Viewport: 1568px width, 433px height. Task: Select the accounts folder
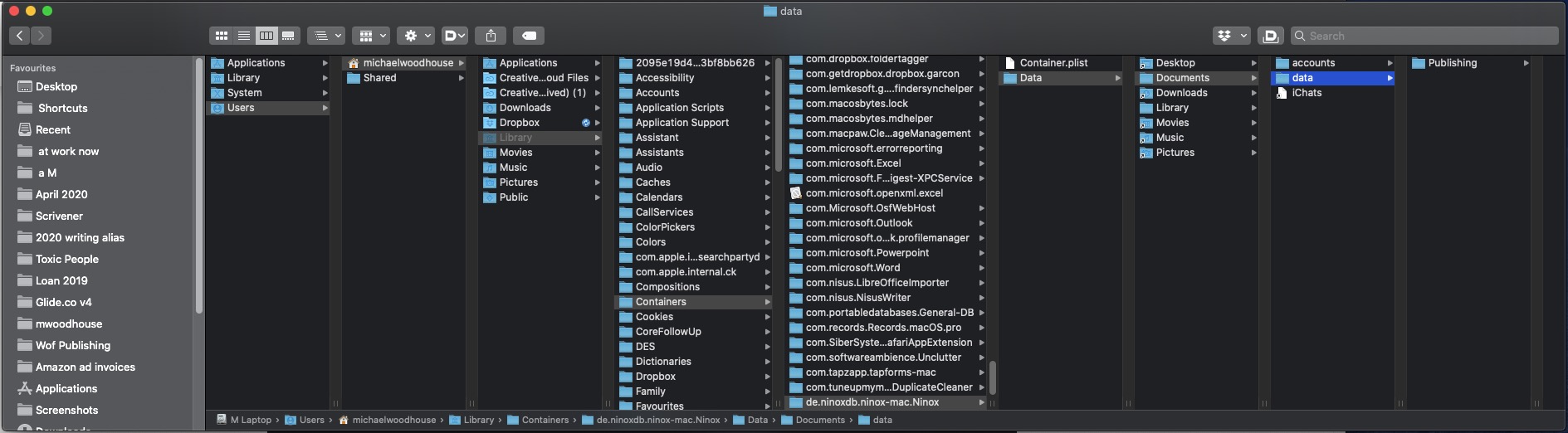point(1313,63)
